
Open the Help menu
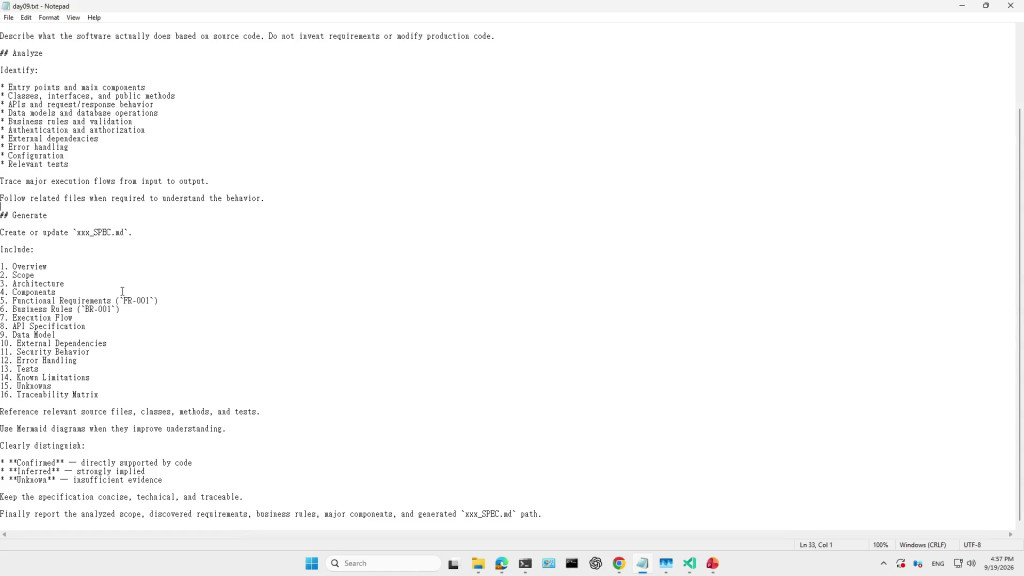point(94,18)
